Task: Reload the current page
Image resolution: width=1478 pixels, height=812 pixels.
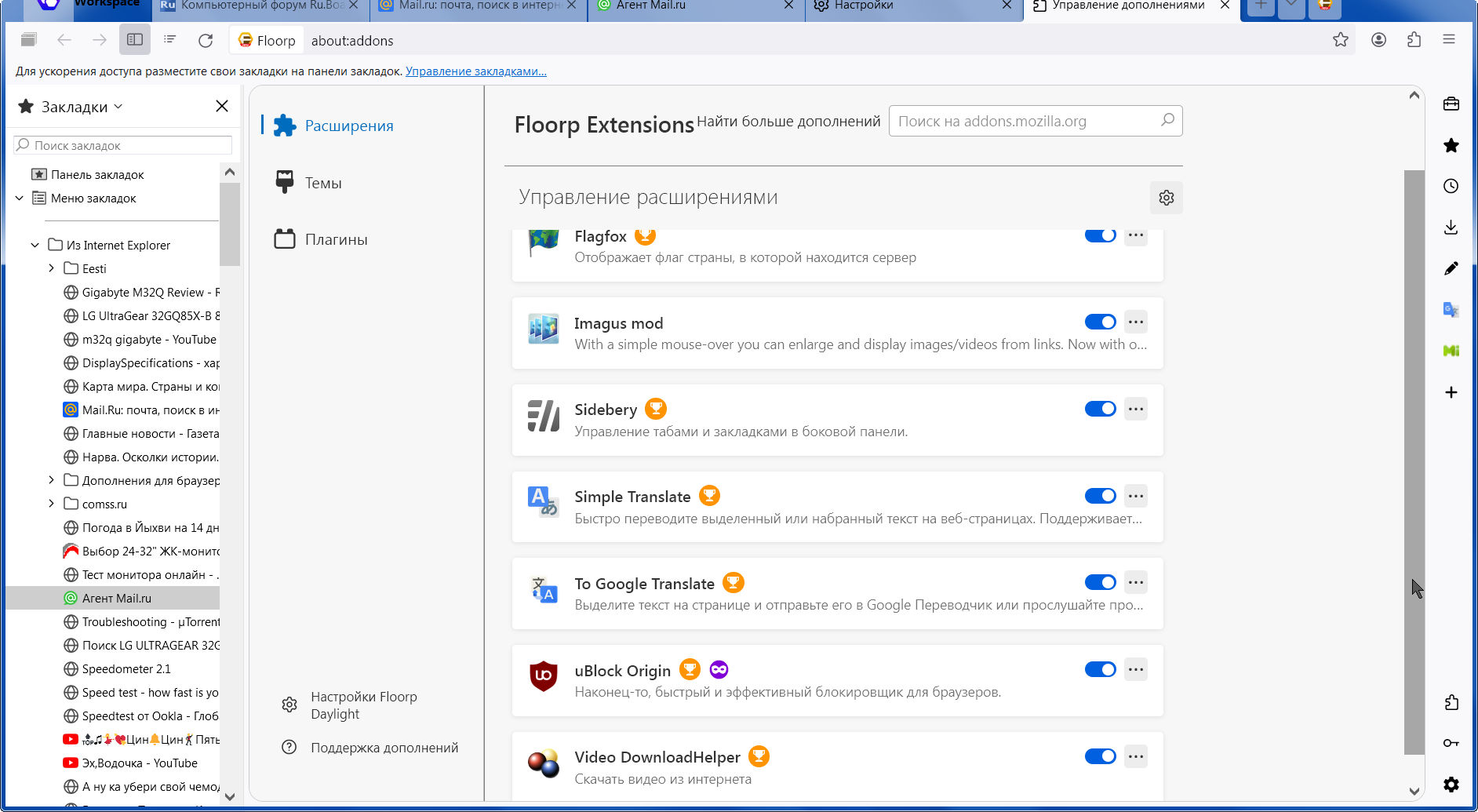Action: click(x=206, y=40)
